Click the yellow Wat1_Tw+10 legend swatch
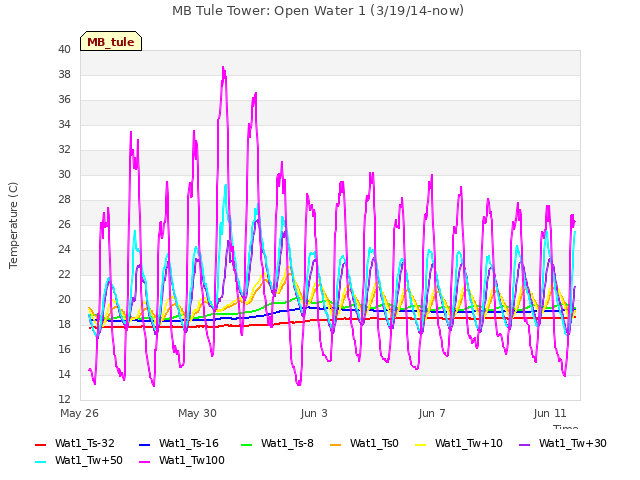Viewport: 640px width, 480px height. [420, 444]
